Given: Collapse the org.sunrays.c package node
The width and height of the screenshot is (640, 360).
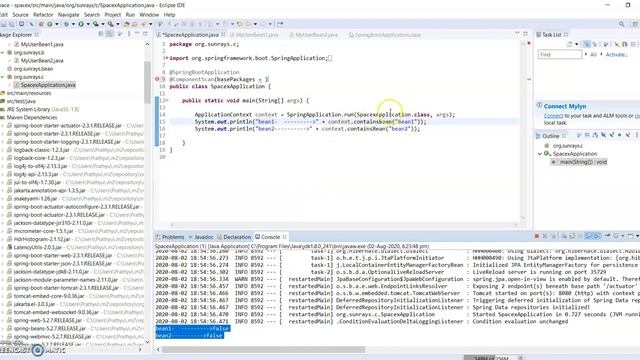Looking at the screenshot, I should (3, 77).
